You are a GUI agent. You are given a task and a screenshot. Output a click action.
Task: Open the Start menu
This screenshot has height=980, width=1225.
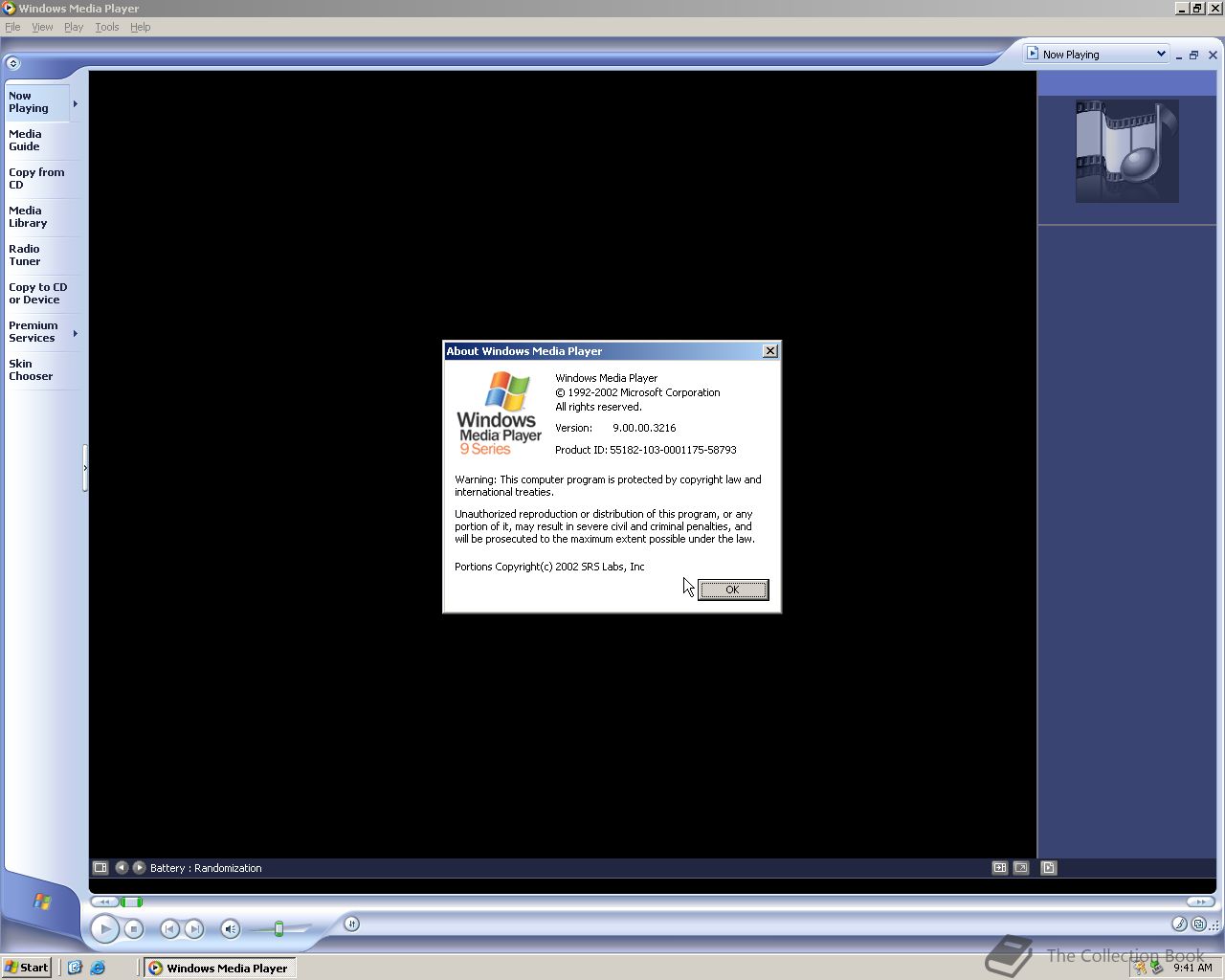27,968
